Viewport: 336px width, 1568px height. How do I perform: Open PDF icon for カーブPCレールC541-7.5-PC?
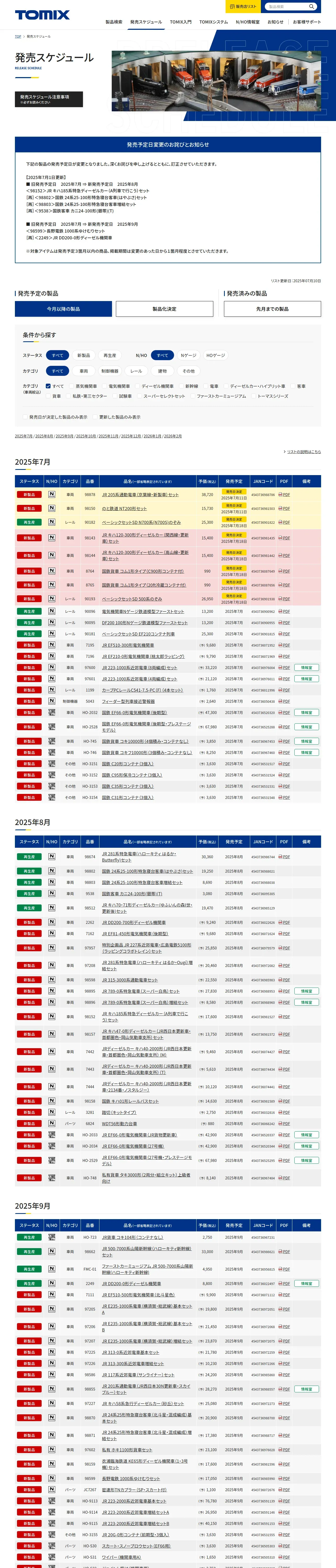tap(284, 690)
